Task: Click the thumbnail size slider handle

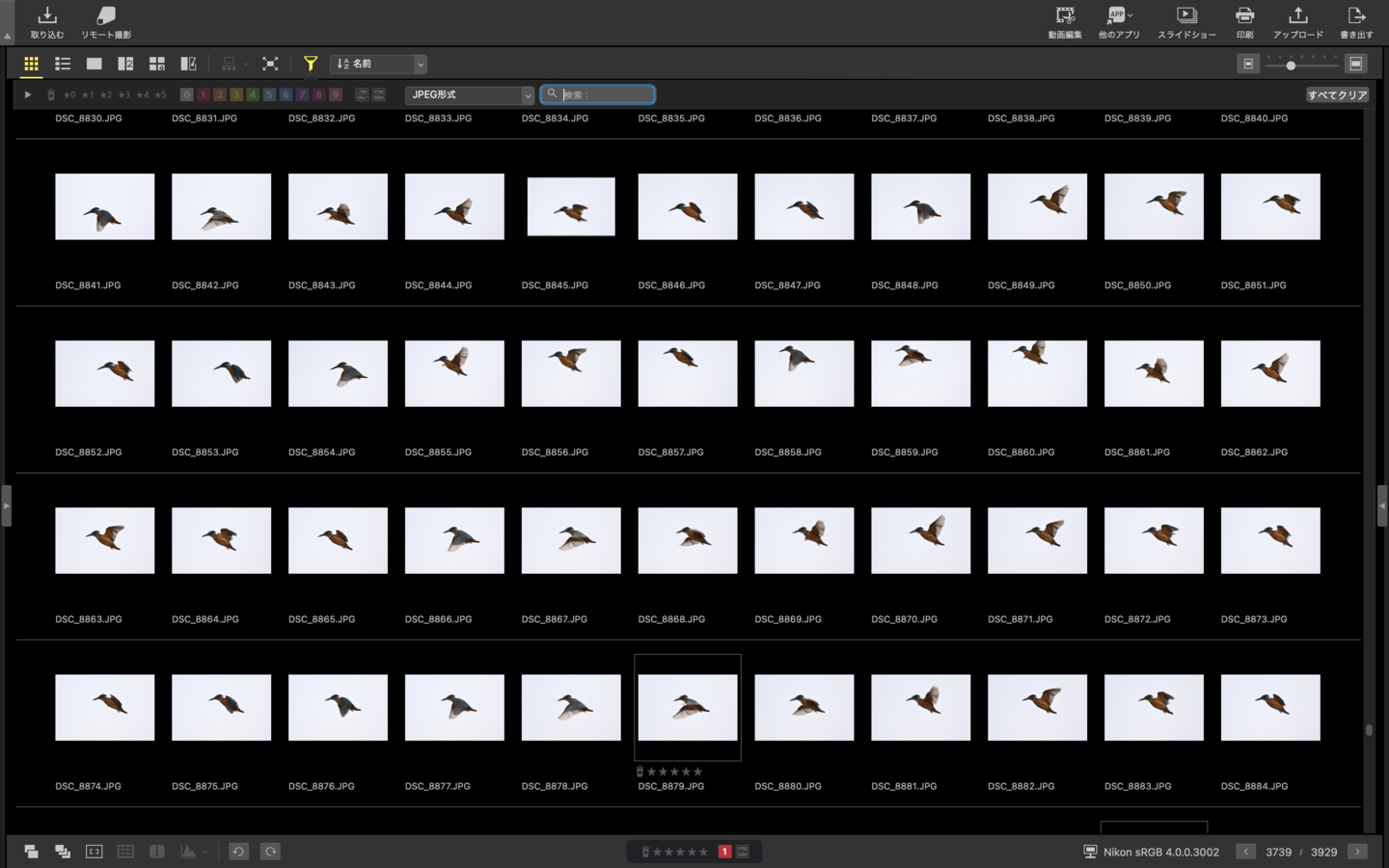Action: pos(1291,65)
